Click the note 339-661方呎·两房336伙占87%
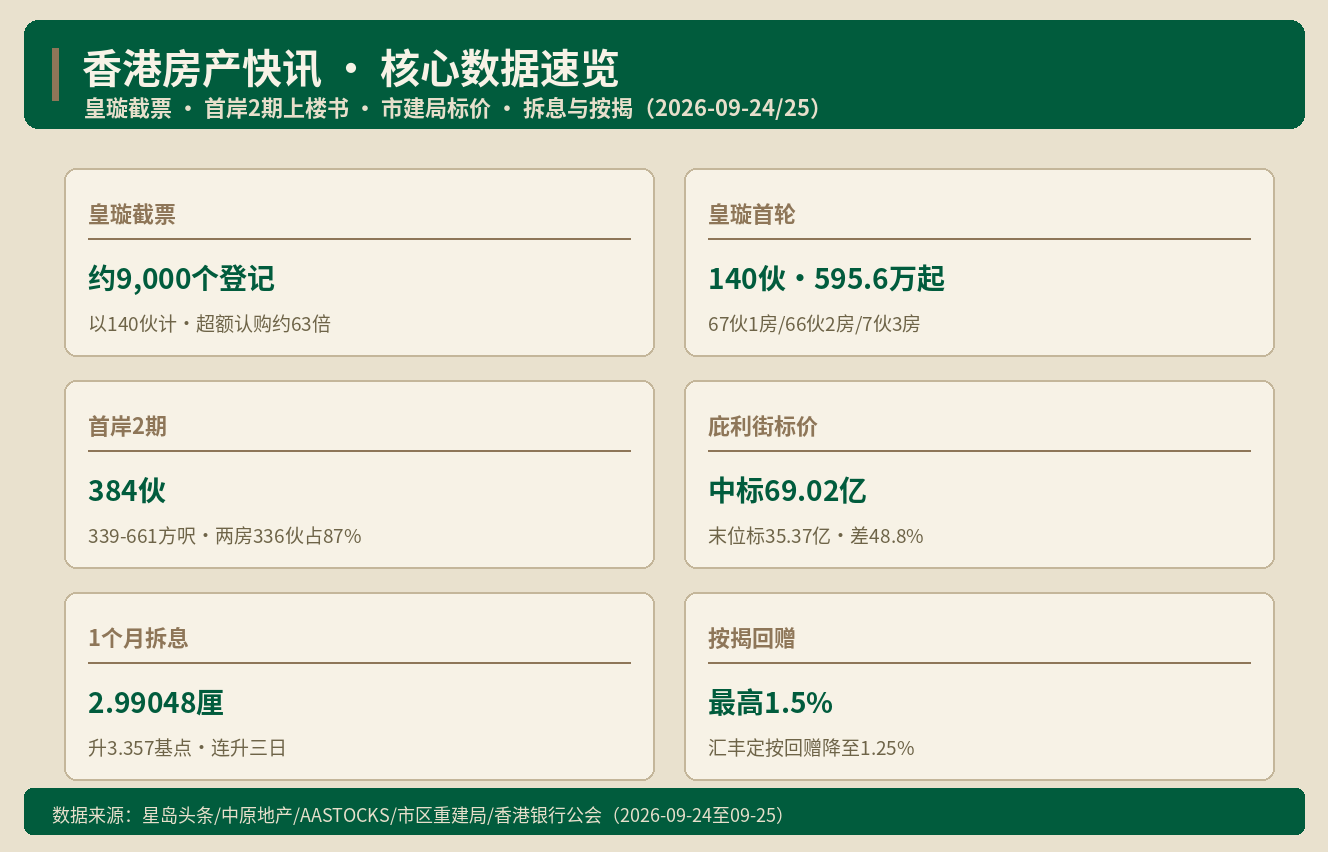1328x852 pixels. 225,536
